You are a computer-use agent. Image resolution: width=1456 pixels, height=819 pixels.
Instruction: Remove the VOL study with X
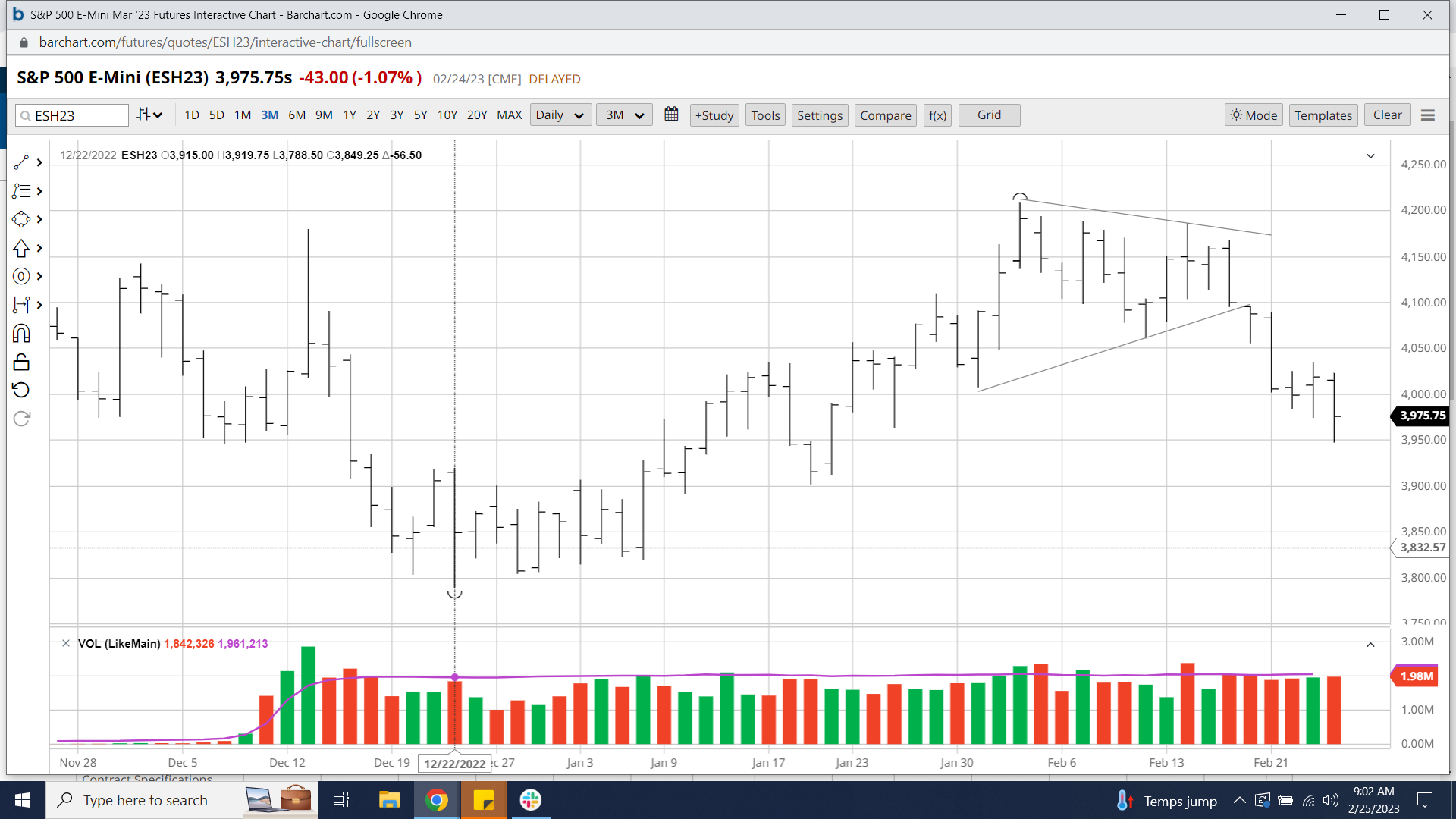[66, 643]
